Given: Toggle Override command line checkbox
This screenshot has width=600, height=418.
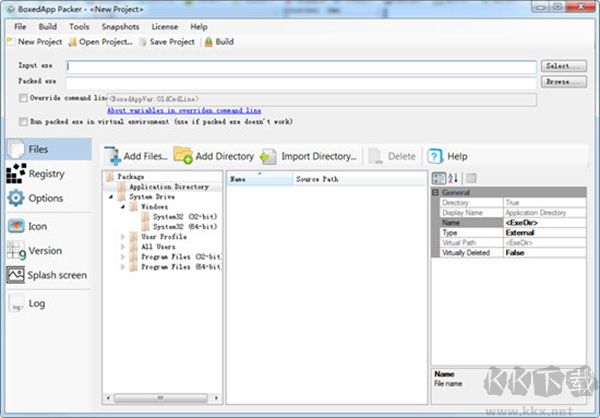Looking at the screenshot, I should (23, 98).
